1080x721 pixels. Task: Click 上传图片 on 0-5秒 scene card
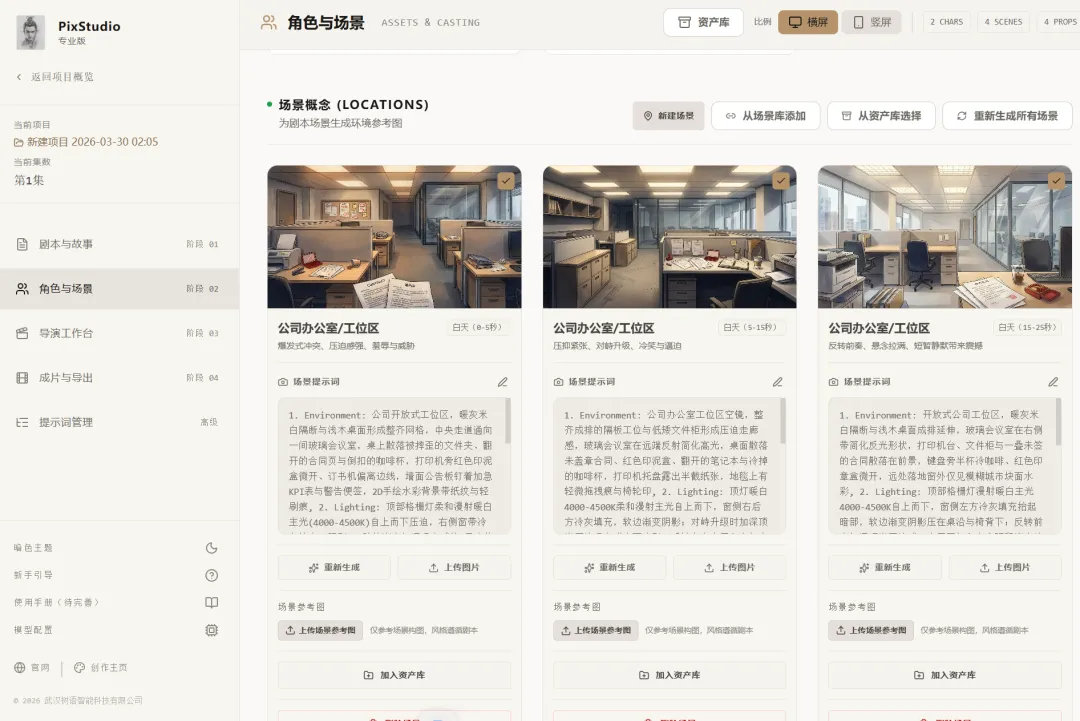pos(455,567)
